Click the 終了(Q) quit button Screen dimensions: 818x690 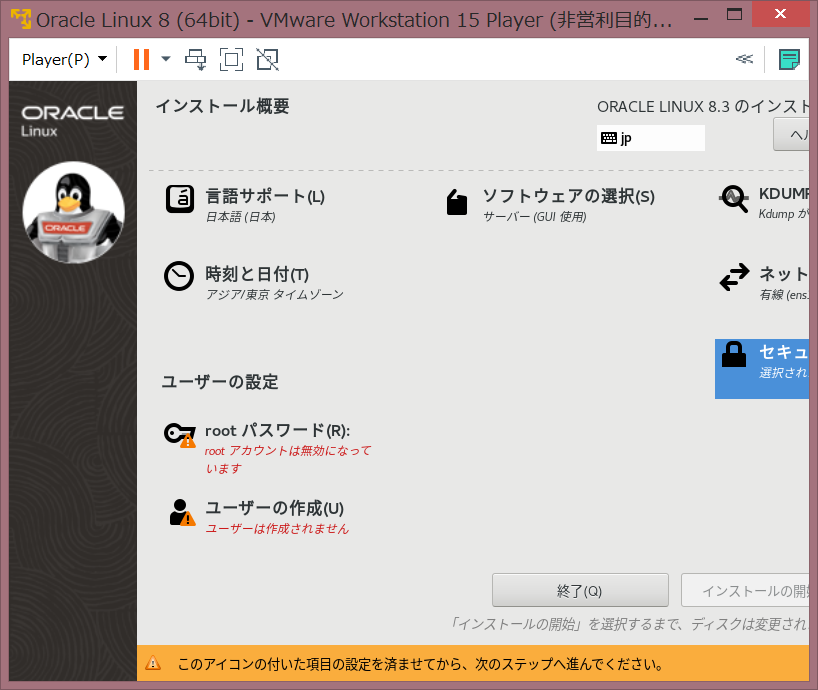point(580,590)
